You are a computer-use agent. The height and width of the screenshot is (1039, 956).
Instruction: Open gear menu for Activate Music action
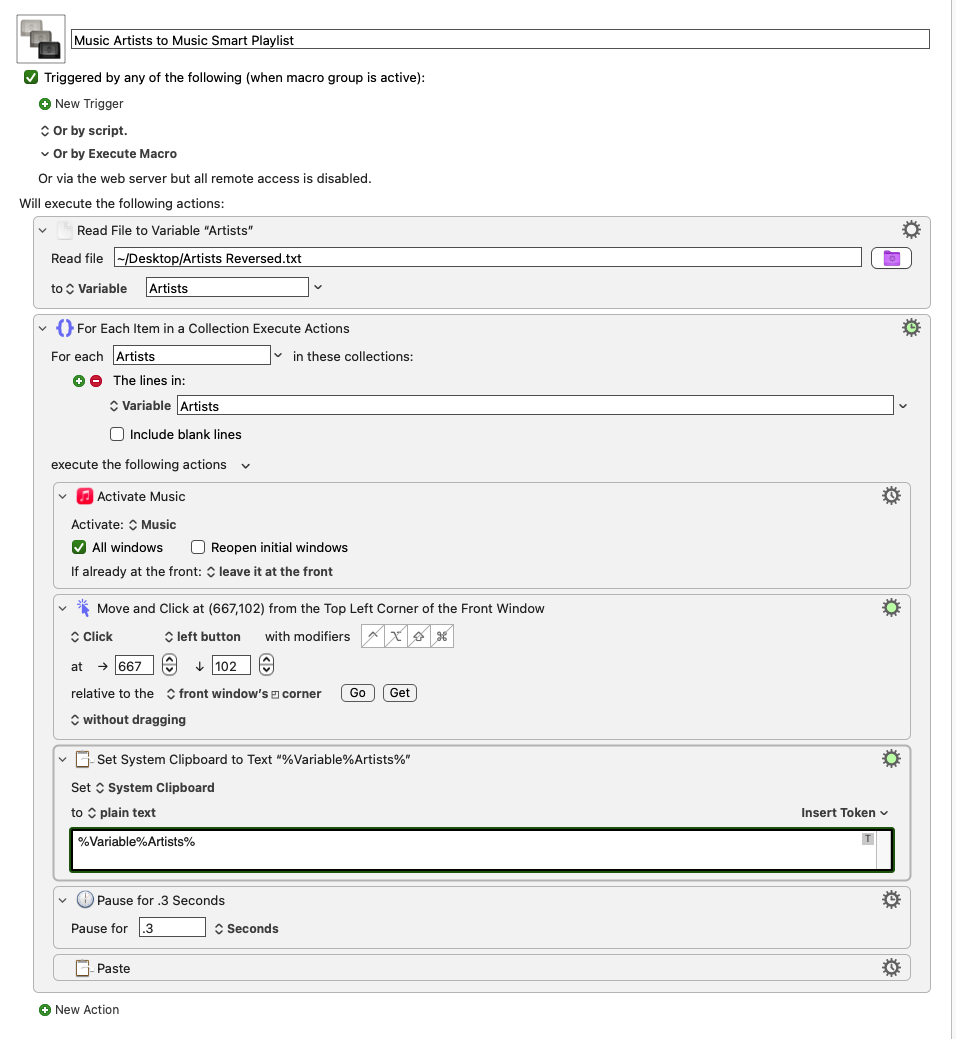[891, 496]
